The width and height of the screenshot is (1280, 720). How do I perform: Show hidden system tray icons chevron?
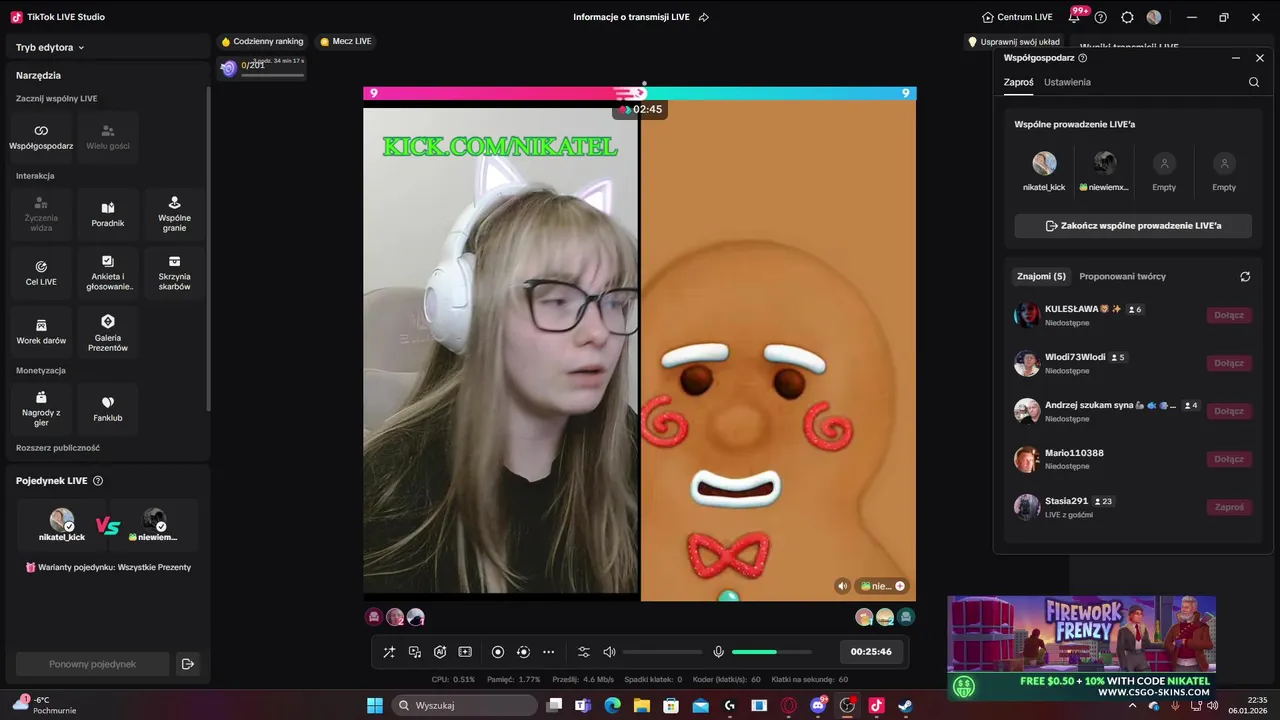[x=1132, y=706]
